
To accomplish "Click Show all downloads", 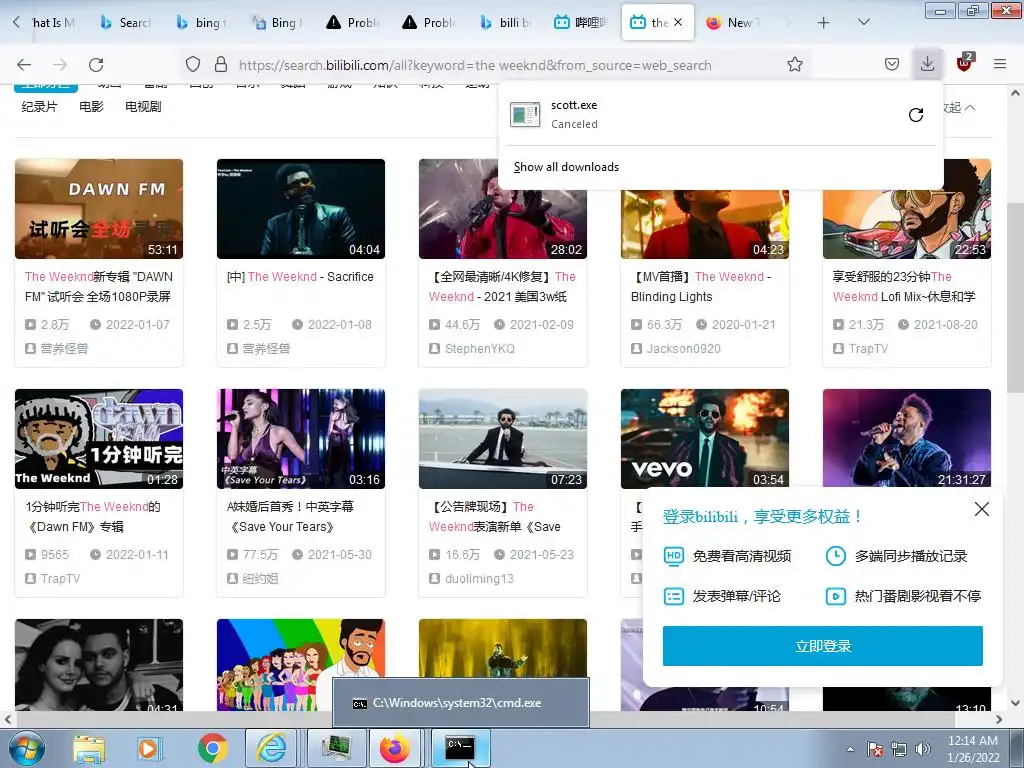I will click(566, 167).
